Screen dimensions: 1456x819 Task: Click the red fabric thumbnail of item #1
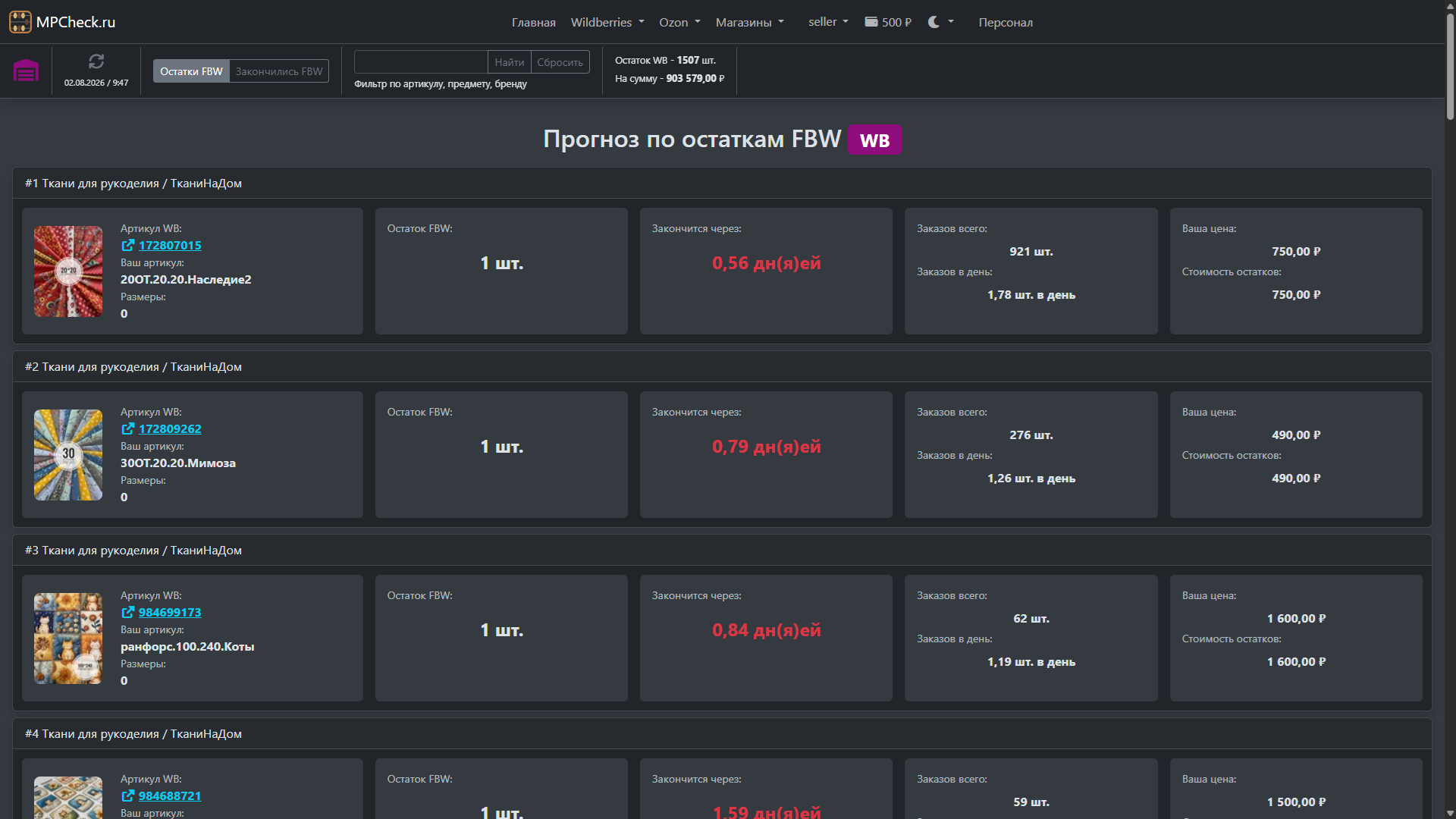pos(68,271)
